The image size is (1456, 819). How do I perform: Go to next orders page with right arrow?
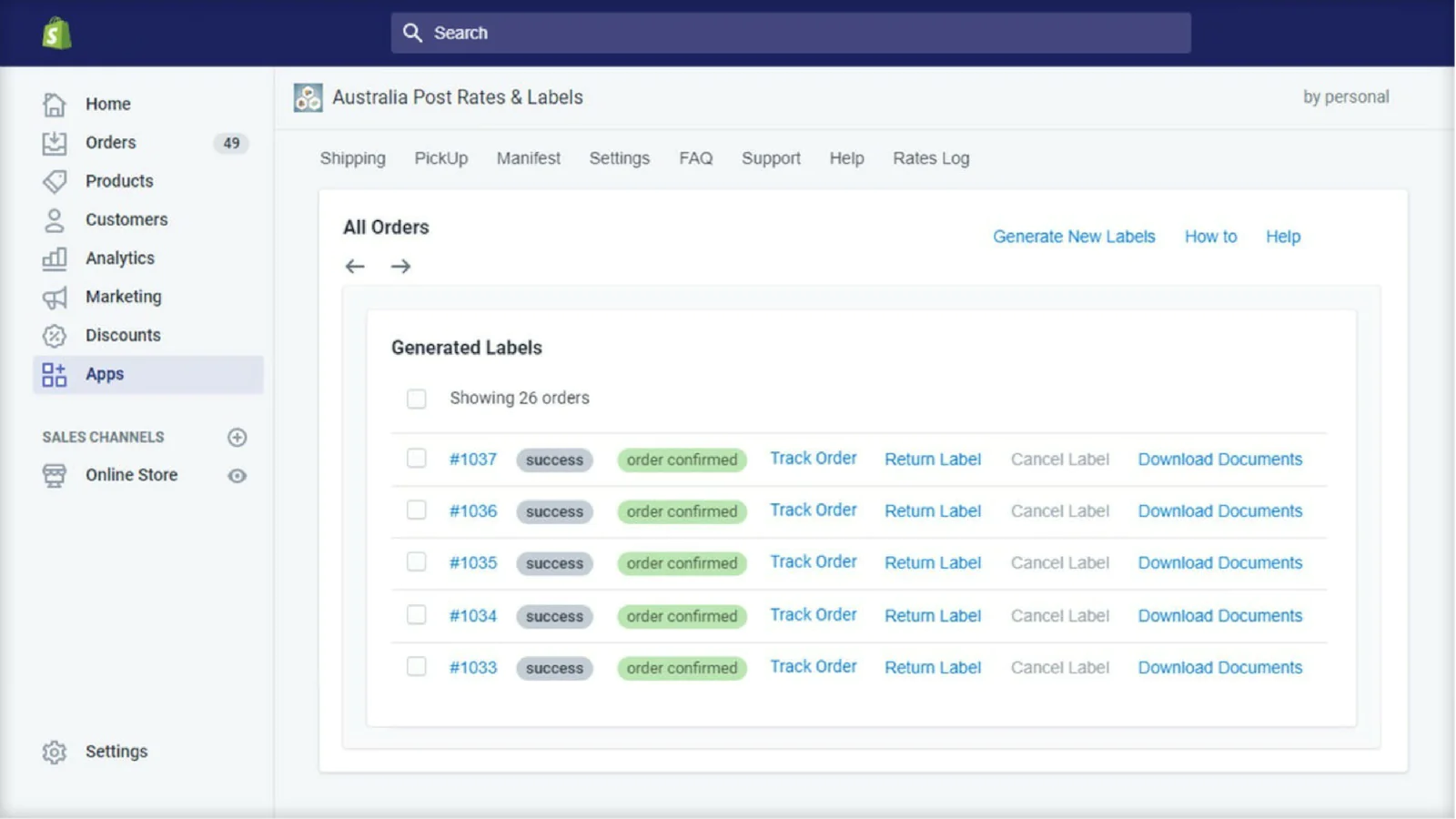400,267
